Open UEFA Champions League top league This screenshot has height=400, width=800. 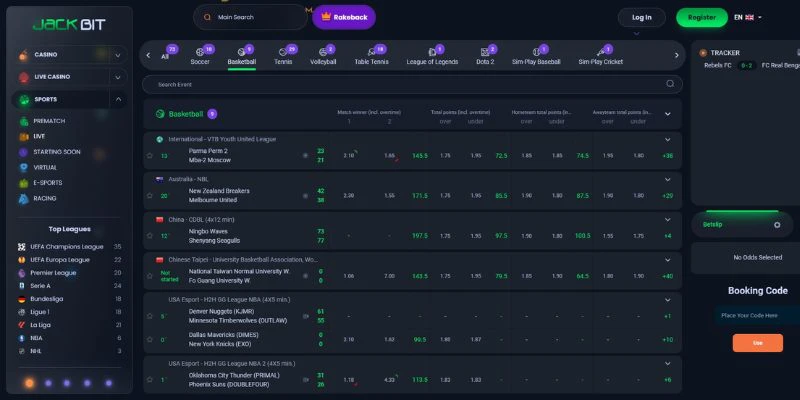[69, 247]
